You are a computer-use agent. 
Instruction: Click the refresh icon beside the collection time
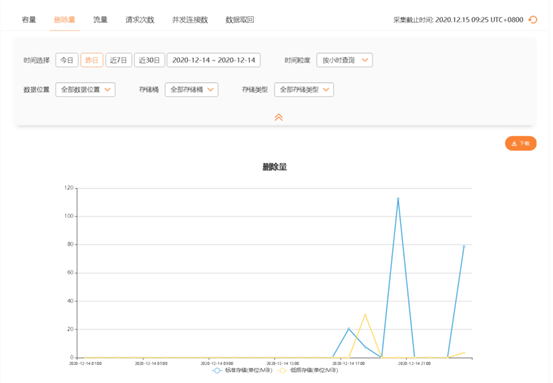click(533, 20)
